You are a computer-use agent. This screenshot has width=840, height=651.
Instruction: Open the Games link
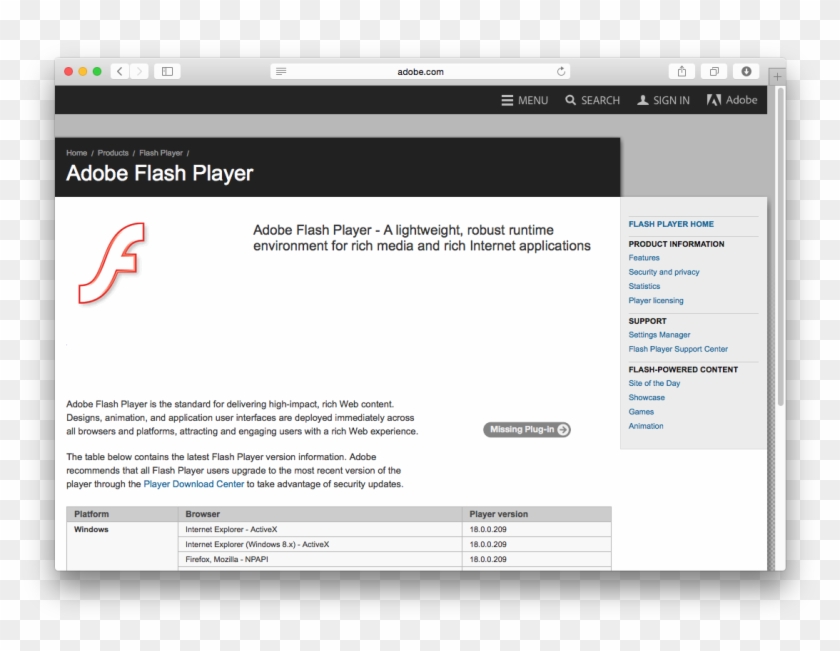pyautogui.click(x=641, y=412)
